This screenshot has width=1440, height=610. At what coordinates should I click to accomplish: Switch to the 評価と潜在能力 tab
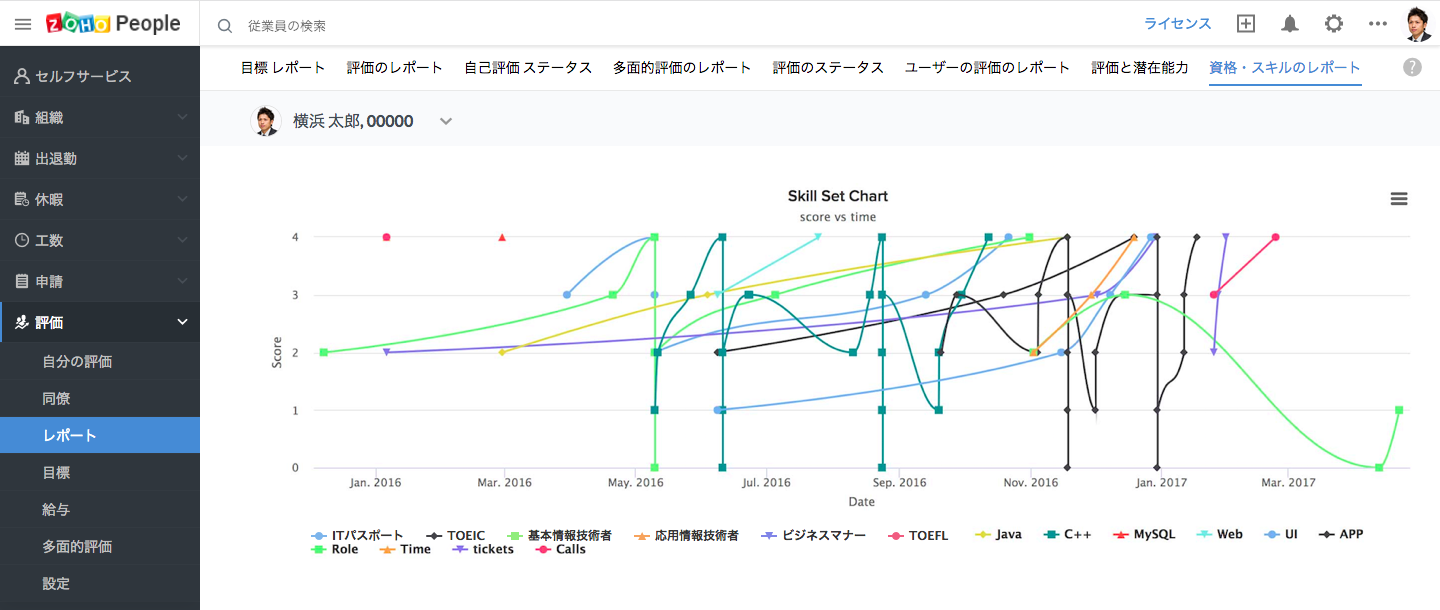click(1140, 68)
